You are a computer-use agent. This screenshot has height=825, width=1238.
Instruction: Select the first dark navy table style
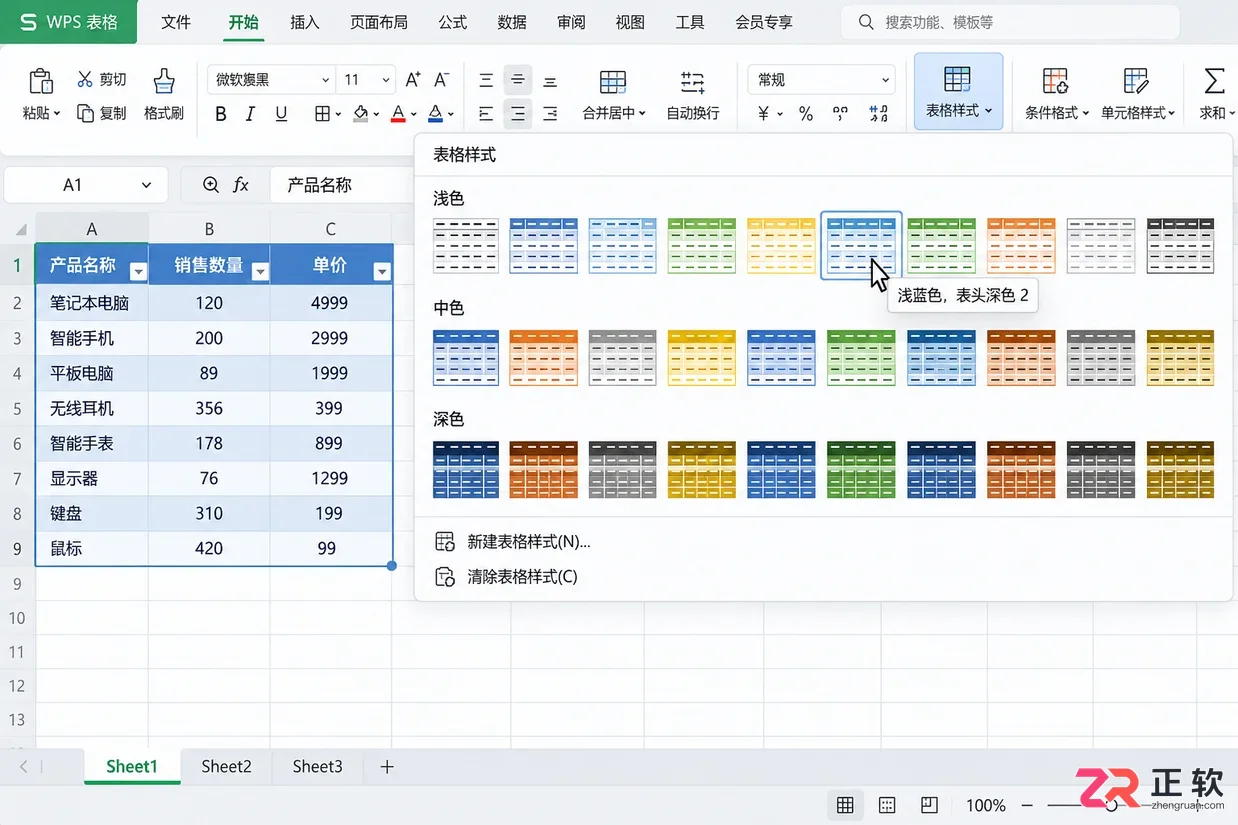coord(466,470)
